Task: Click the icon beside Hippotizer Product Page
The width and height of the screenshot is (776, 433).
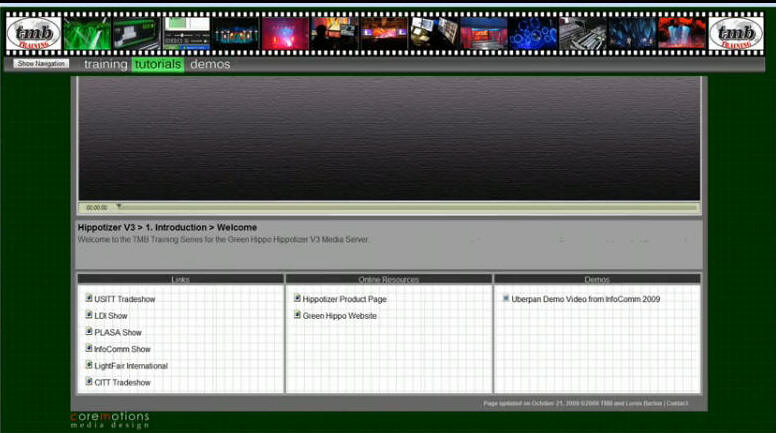Action: click(297, 298)
